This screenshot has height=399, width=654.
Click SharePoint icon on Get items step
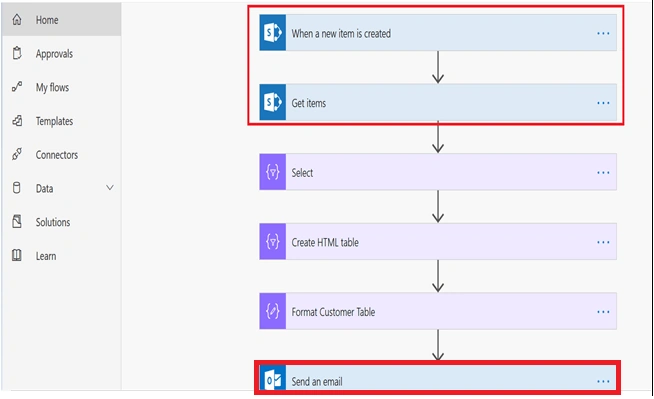point(273,102)
